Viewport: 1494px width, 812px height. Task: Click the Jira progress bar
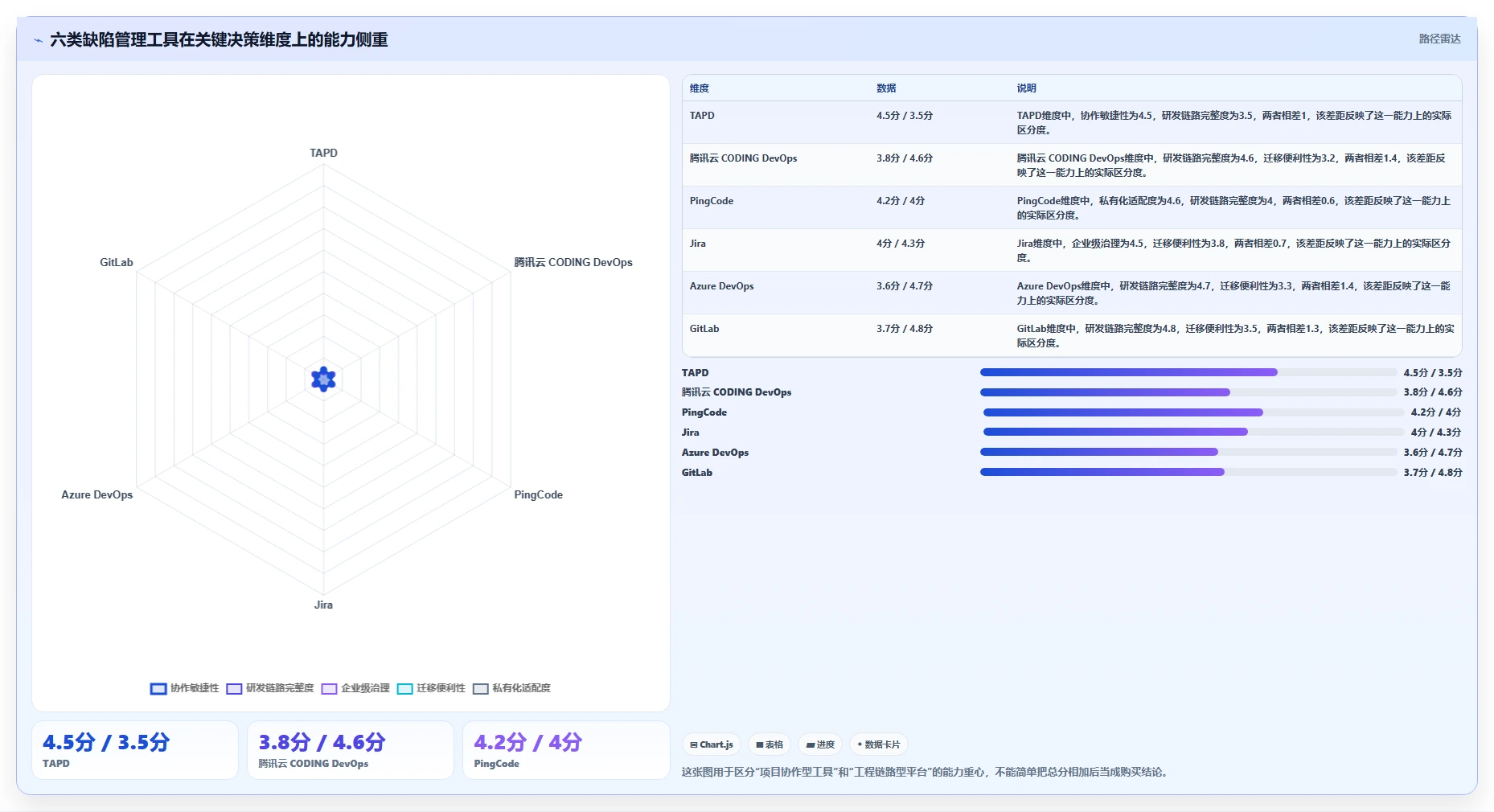[x=1193, y=432]
